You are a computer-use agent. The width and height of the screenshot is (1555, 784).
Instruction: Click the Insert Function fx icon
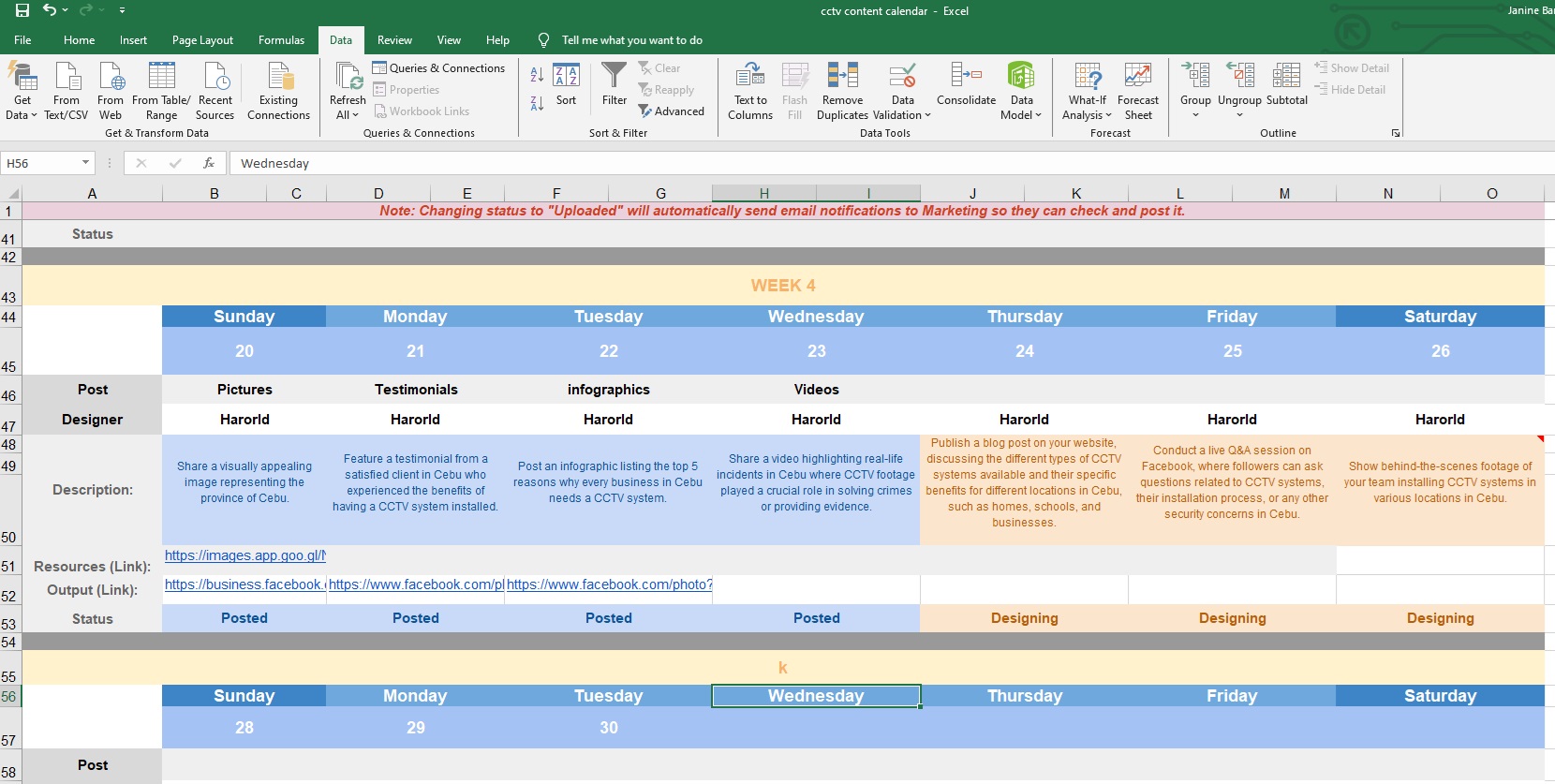pos(209,163)
